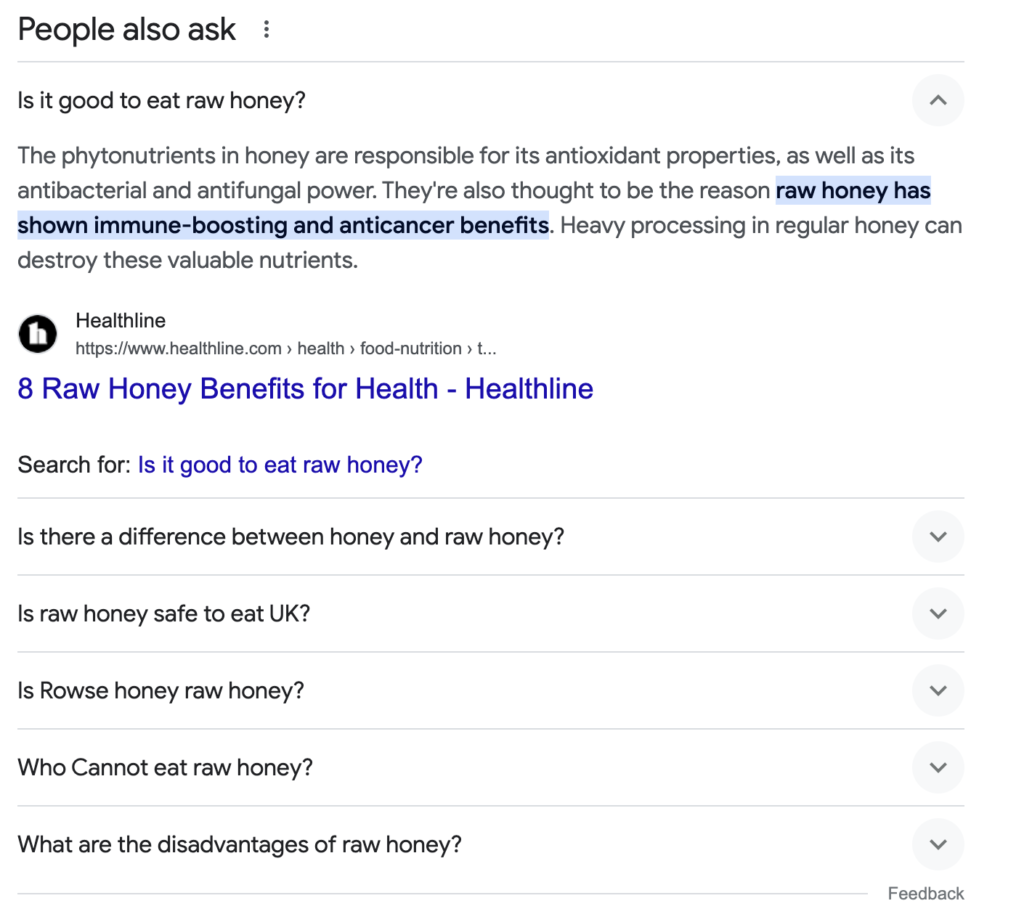Open the three-dot menu beside People also ask

[266, 29]
